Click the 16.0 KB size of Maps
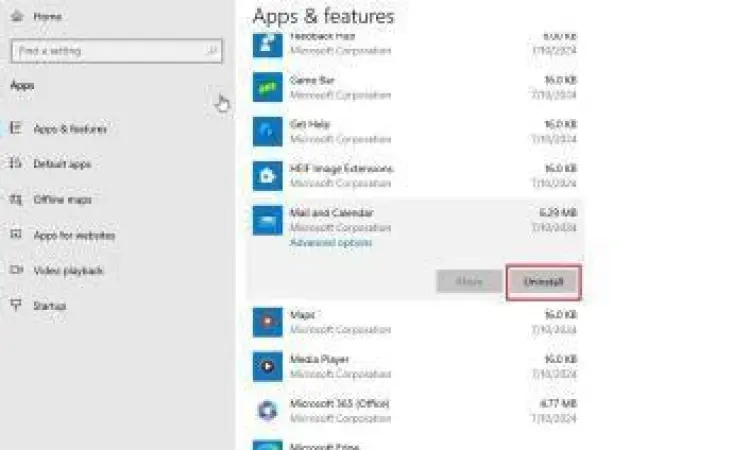The image size is (750, 450). click(561, 315)
